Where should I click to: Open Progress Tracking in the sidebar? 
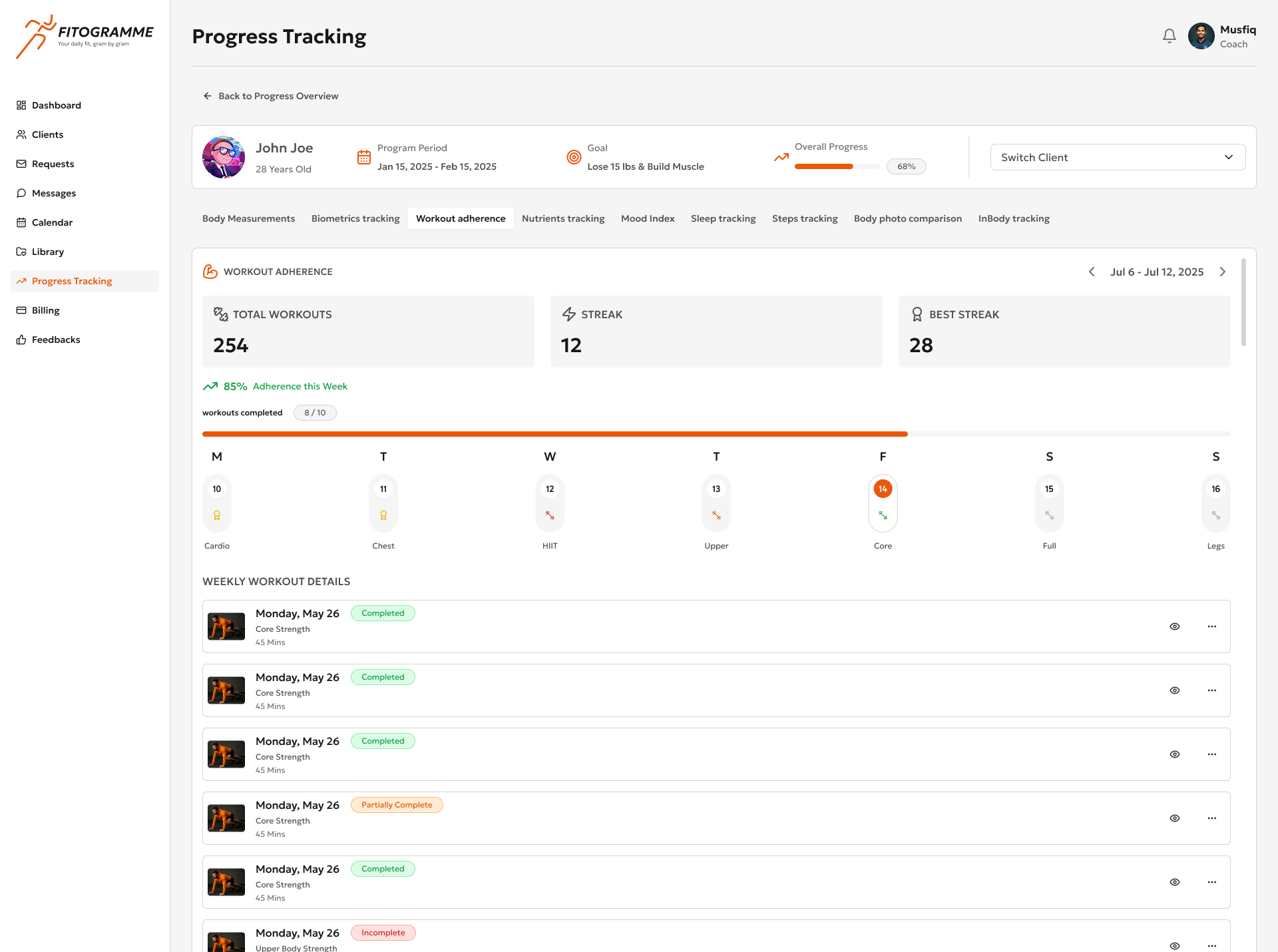(71, 281)
